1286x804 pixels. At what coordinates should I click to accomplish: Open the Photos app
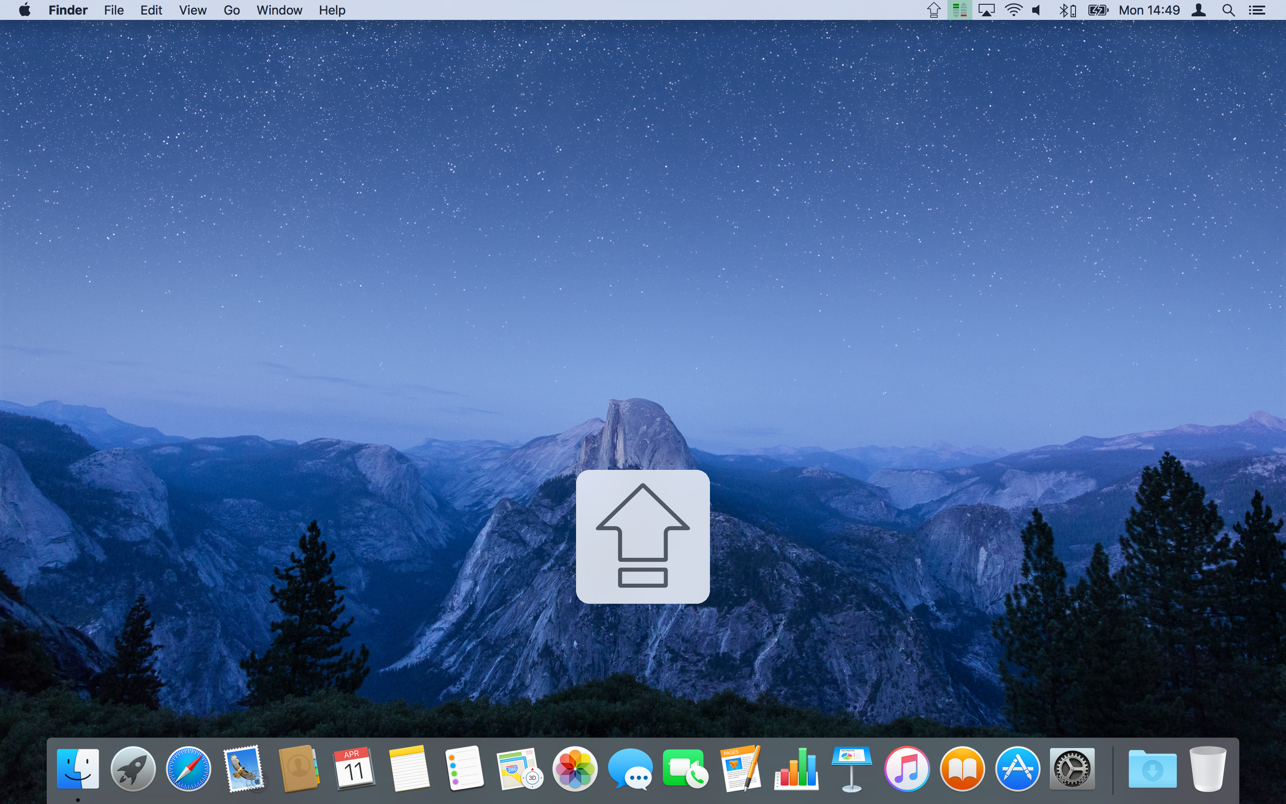pyautogui.click(x=574, y=769)
